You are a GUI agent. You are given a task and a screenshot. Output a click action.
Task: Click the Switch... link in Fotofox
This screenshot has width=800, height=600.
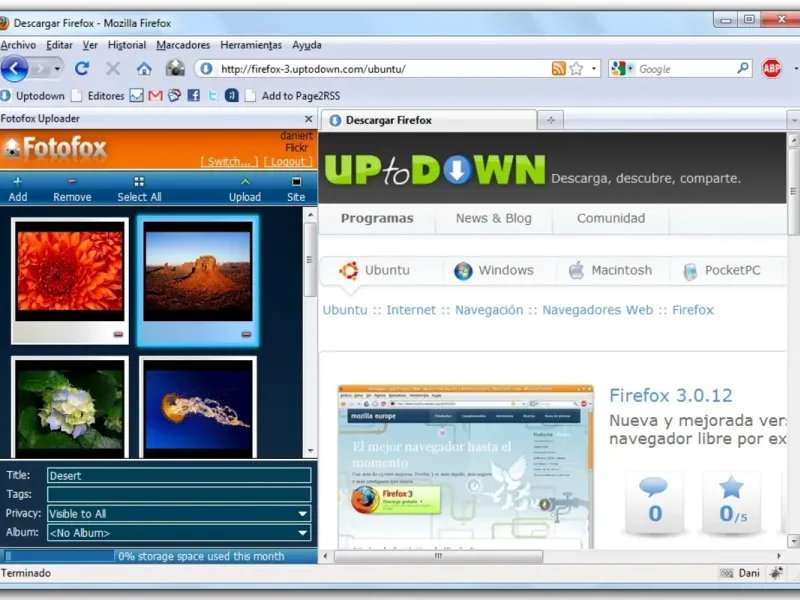coord(229,162)
